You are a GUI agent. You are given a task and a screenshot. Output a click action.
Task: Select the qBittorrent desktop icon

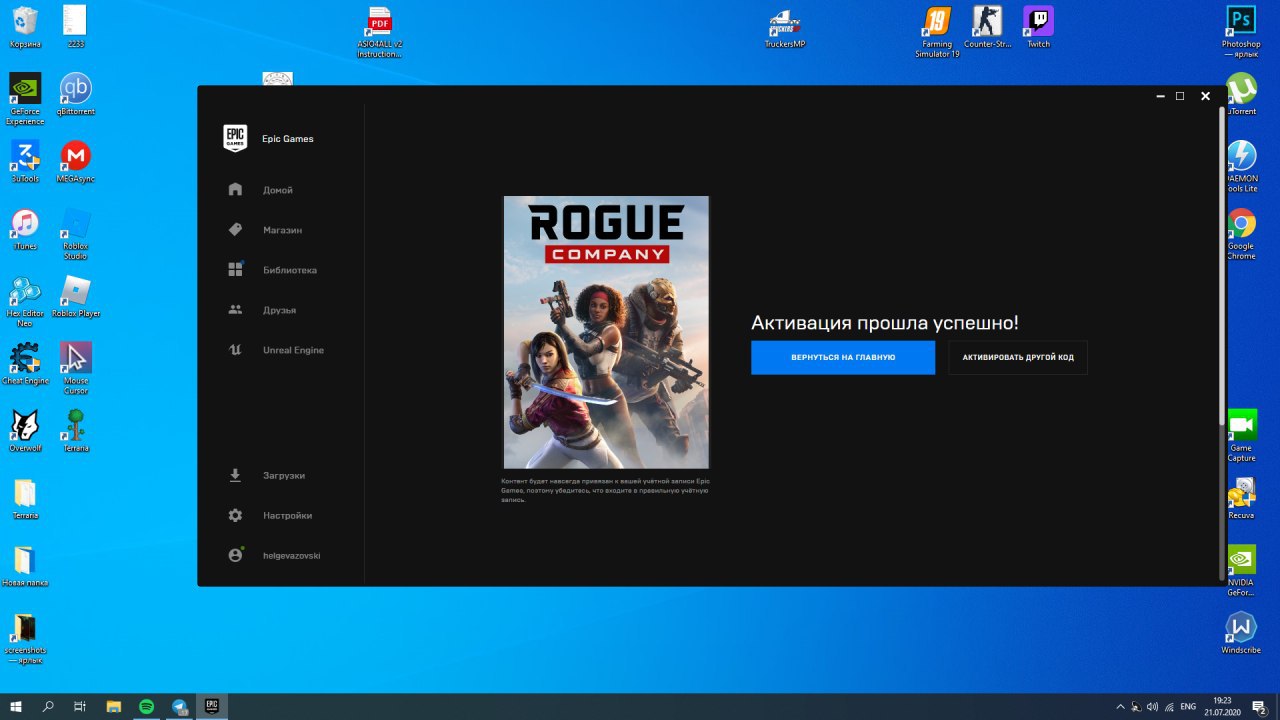(x=75, y=94)
